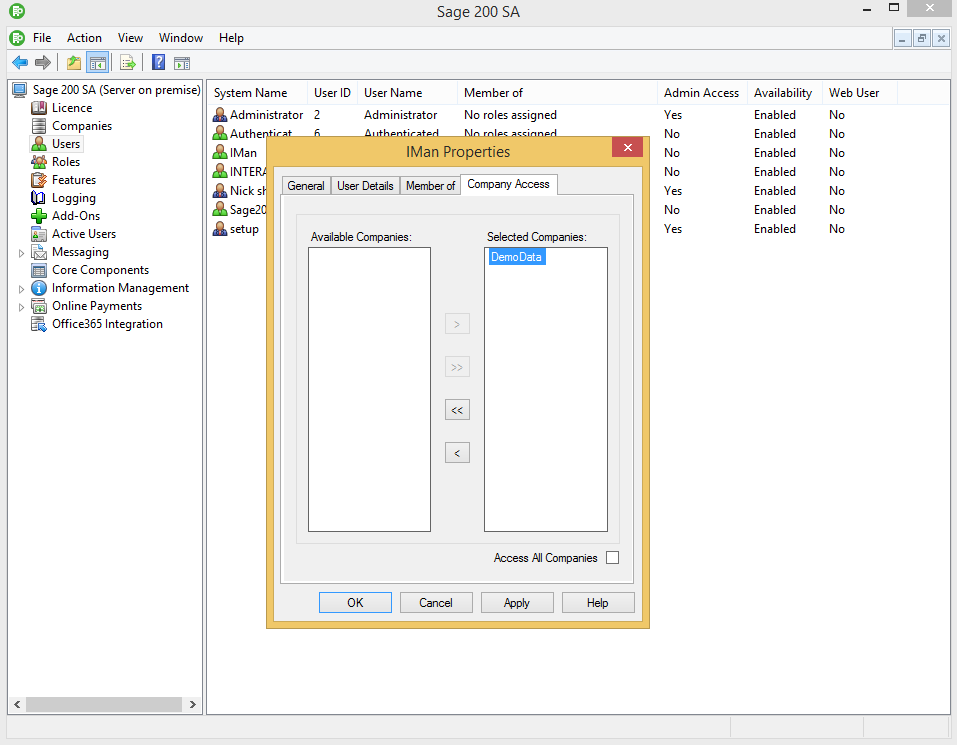Expand the Information Management node

pyautogui.click(x=21, y=289)
